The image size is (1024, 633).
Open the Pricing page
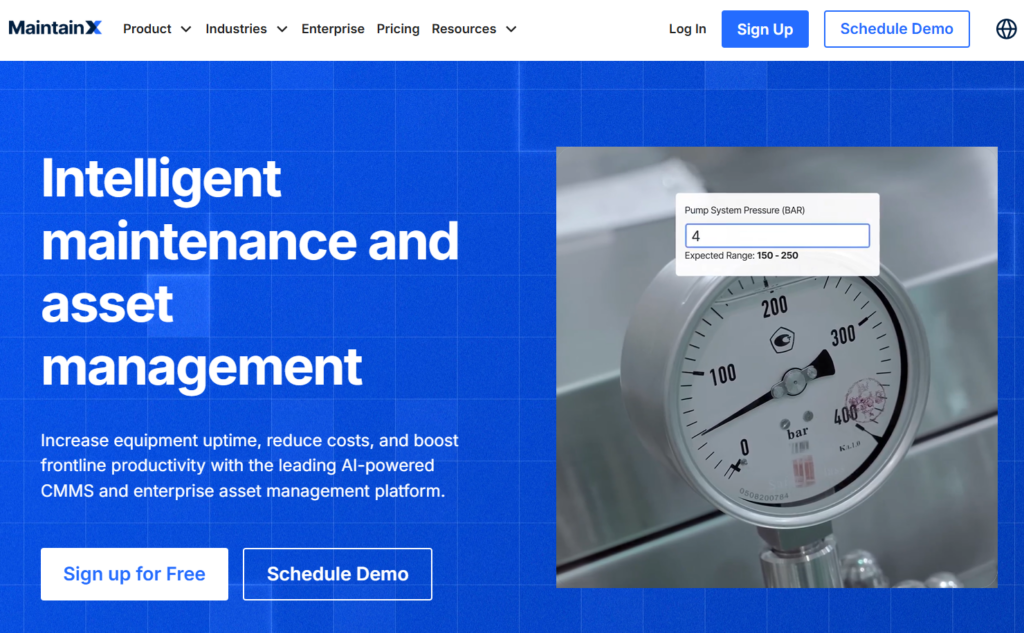click(398, 29)
